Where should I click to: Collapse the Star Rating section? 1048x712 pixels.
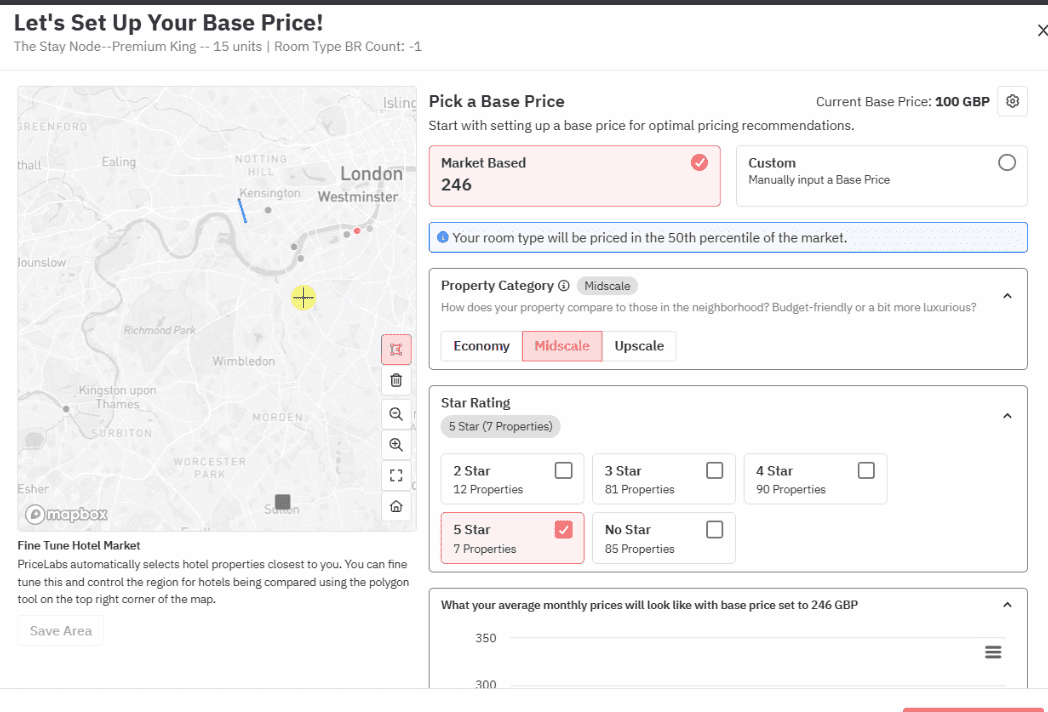tap(1007, 415)
